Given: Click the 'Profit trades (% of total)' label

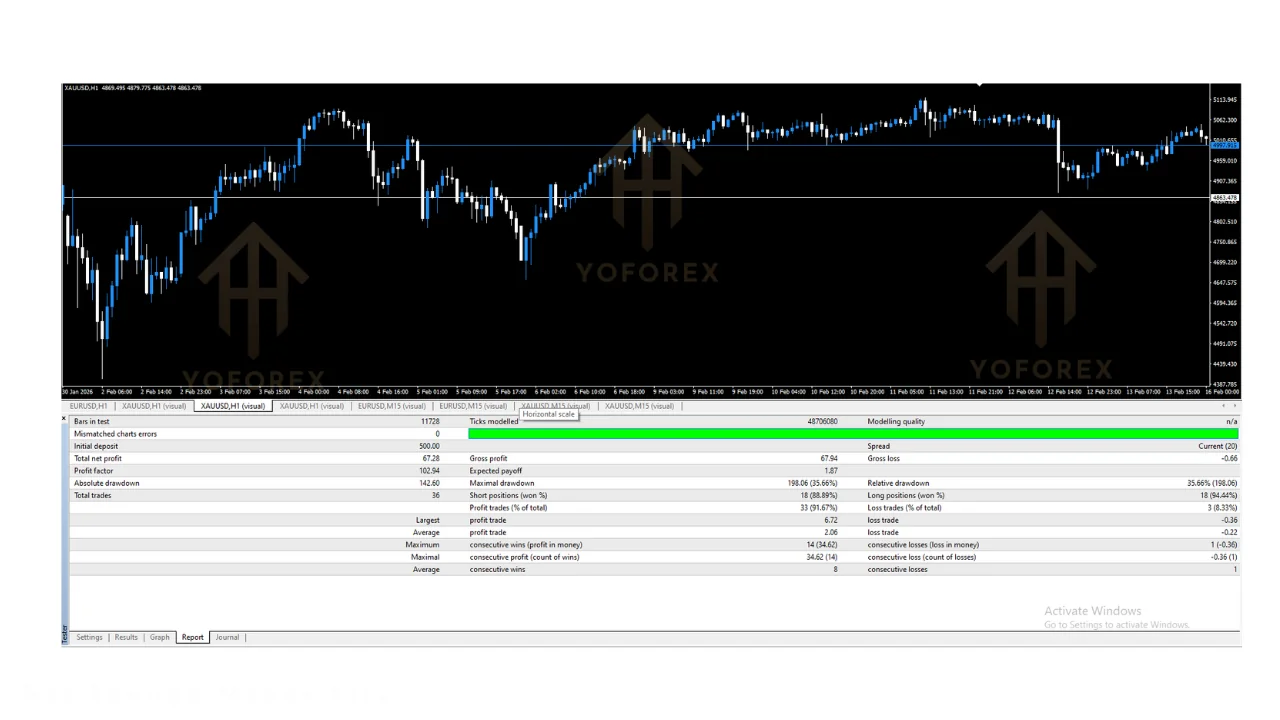Looking at the screenshot, I should [x=508, y=508].
